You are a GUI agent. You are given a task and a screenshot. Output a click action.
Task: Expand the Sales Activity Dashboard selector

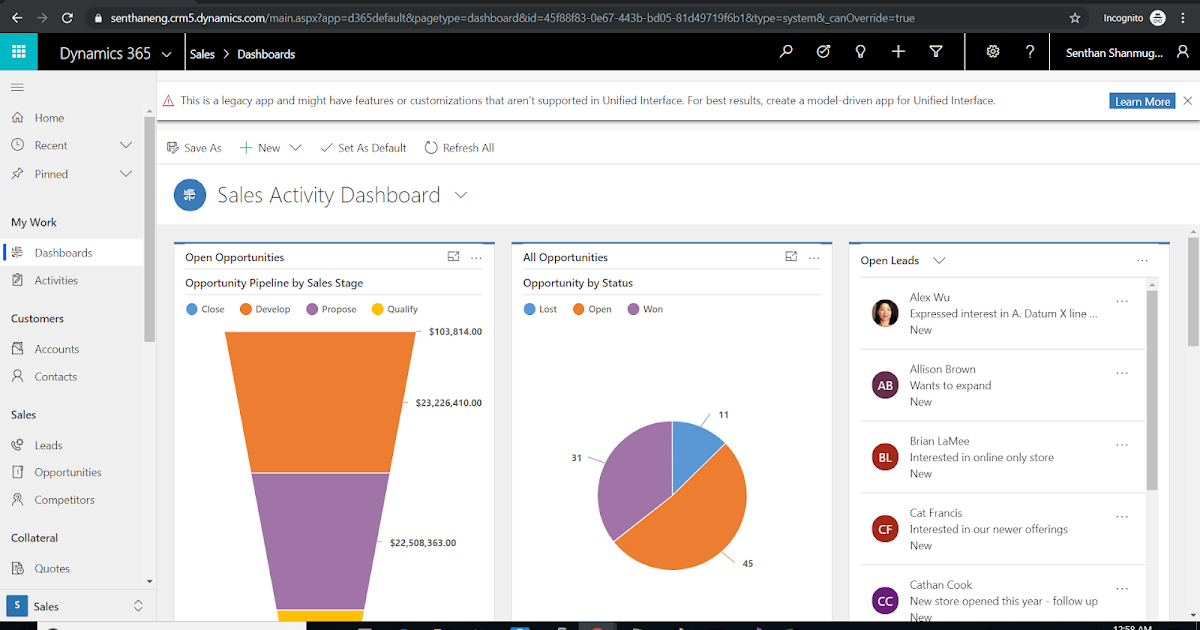pyautogui.click(x=460, y=195)
